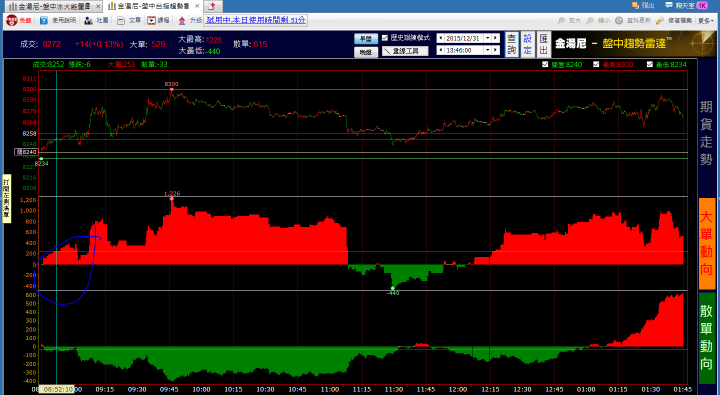Select the 期貨走勢 side panel label
Viewport: 720px width, 395px height.
[706, 133]
